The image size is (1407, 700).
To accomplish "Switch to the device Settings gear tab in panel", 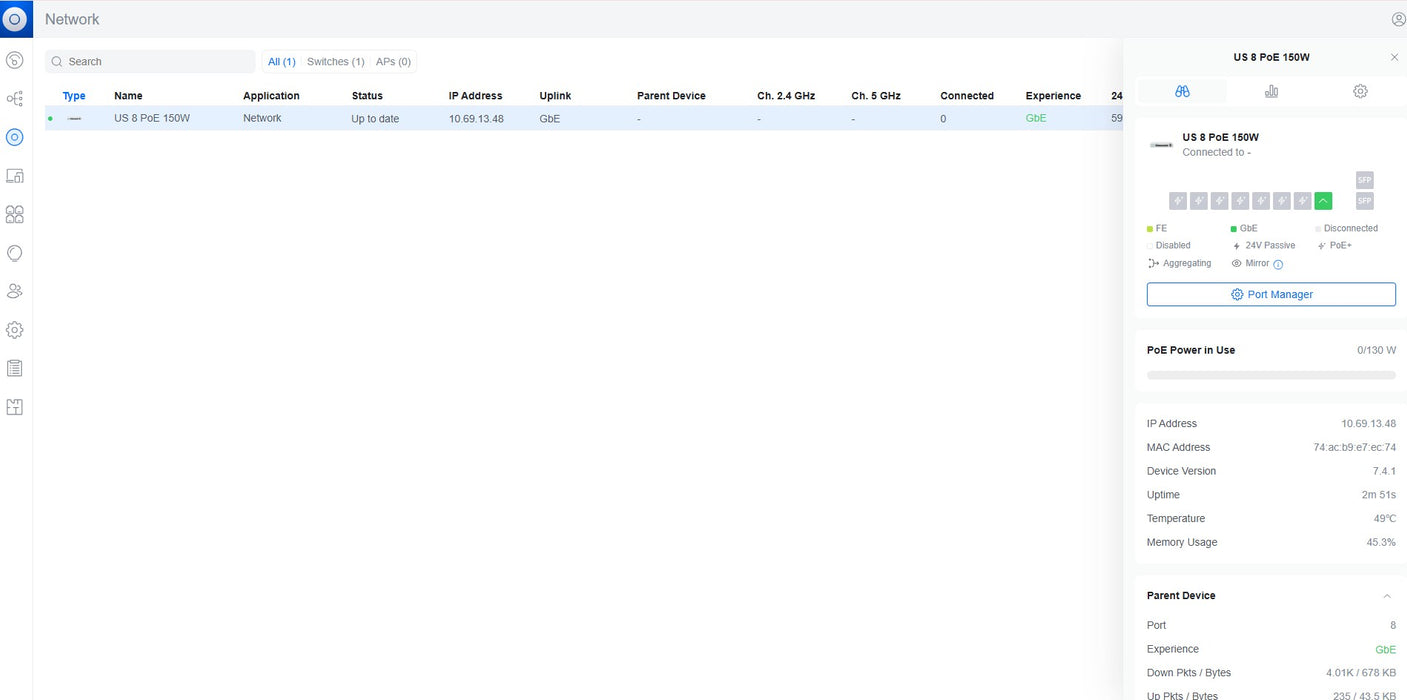I will click(1360, 91).
